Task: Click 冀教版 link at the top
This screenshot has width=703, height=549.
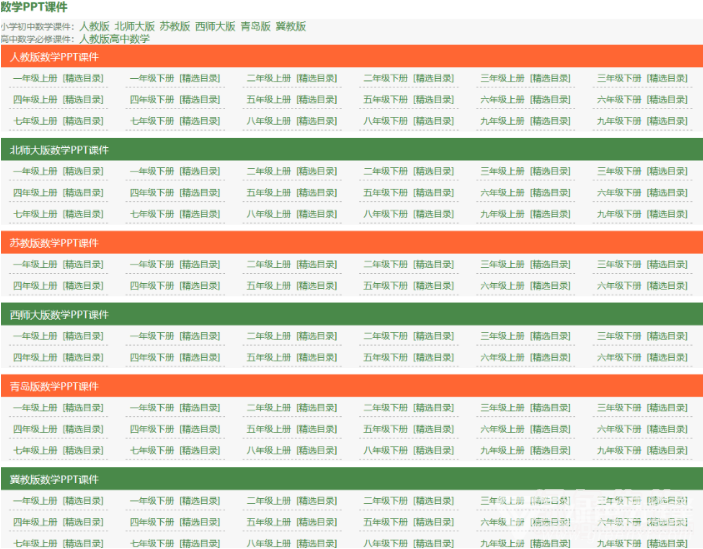Action: pos(291,26)
